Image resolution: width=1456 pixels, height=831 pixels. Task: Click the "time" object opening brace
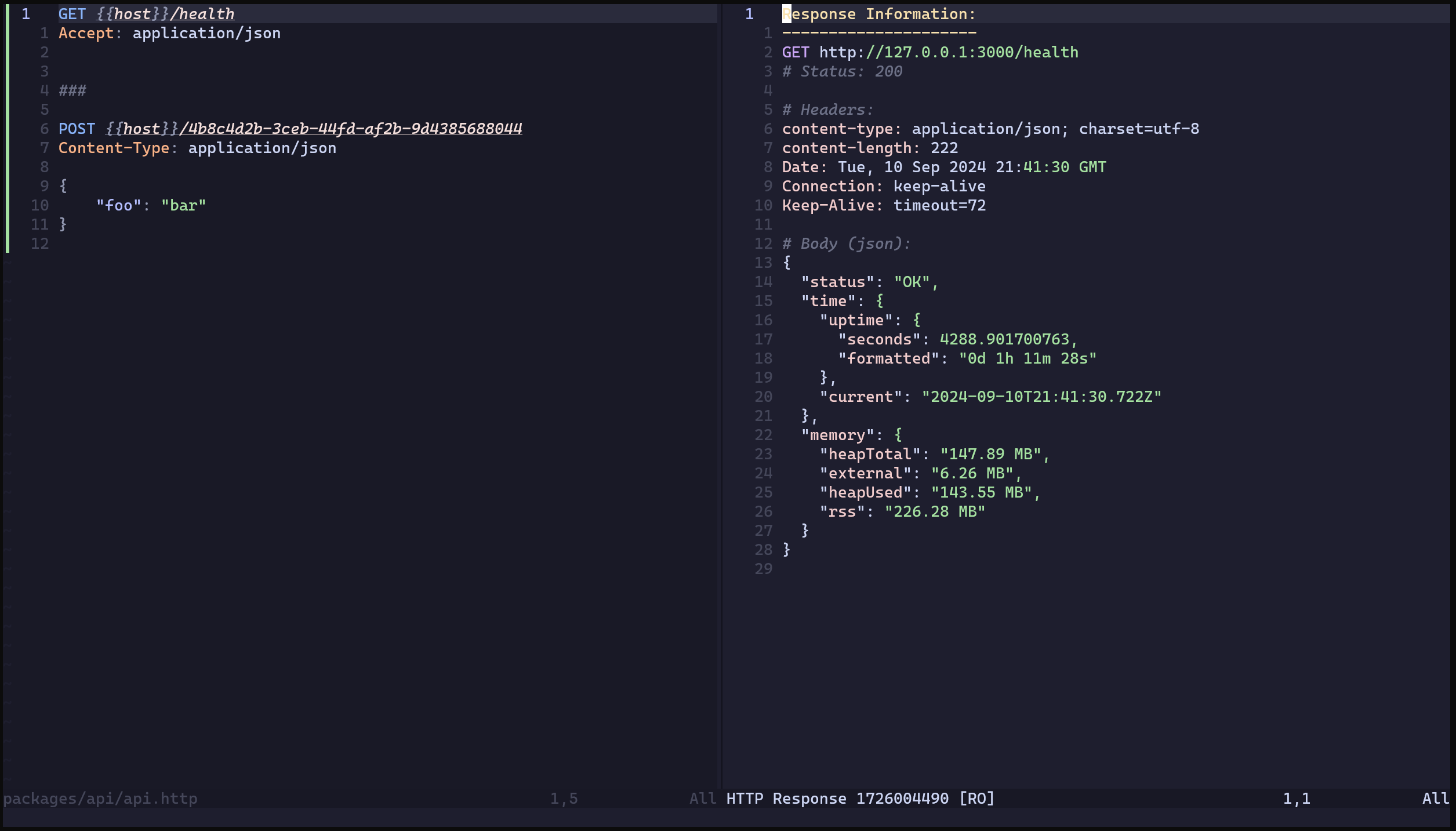(880, 301)
